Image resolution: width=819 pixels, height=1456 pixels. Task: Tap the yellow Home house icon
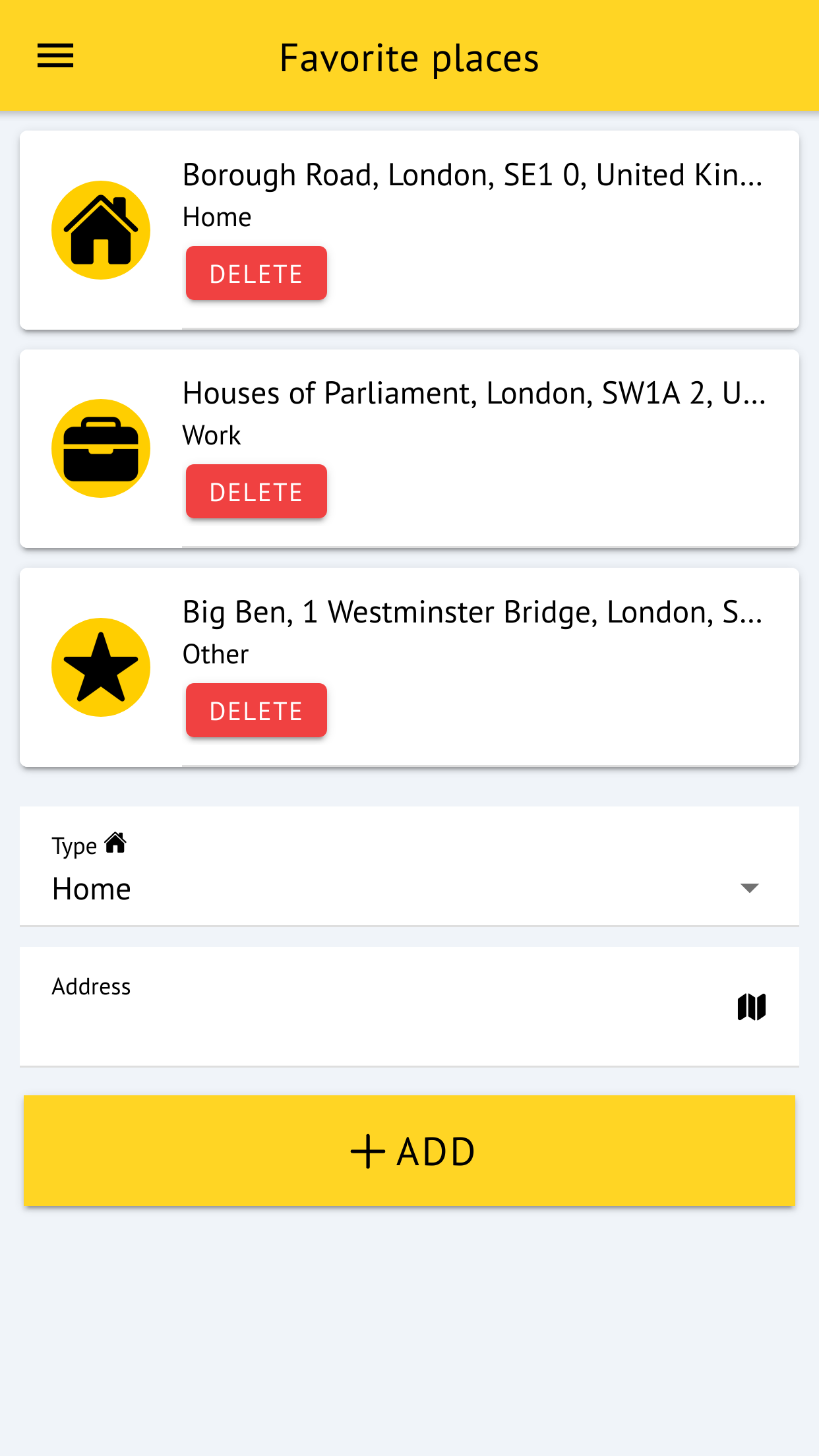coord(101,230)
